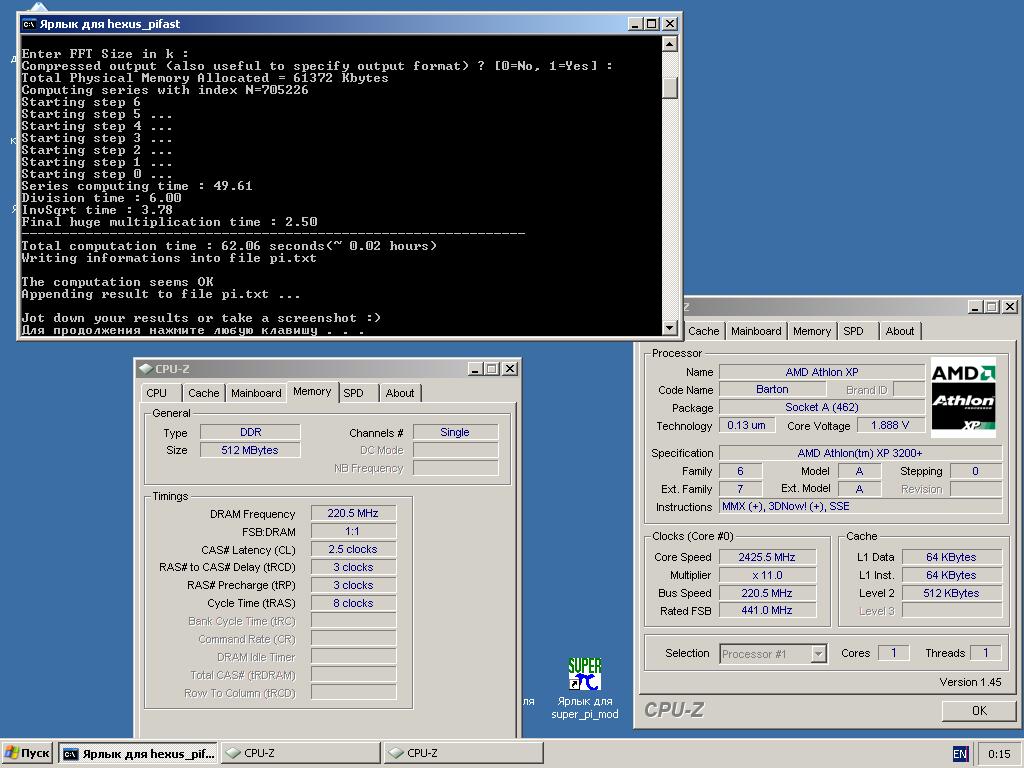Activate the first CPU-Z taskbar button
The height and width of the screenshot is (768, 1024).
300,753
